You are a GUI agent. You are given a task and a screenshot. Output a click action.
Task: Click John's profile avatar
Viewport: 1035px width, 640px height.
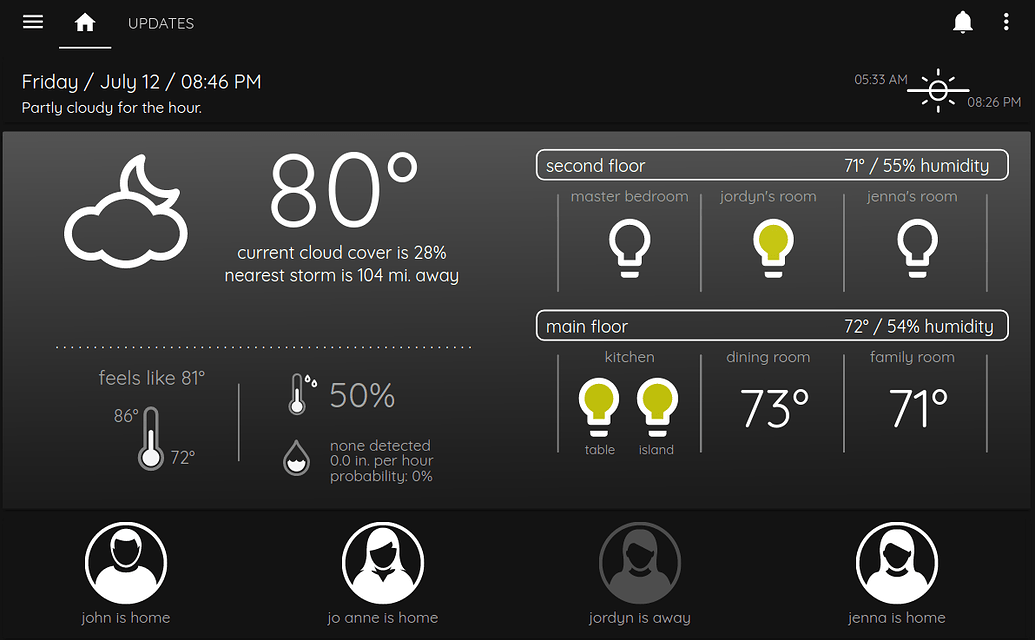125,562
